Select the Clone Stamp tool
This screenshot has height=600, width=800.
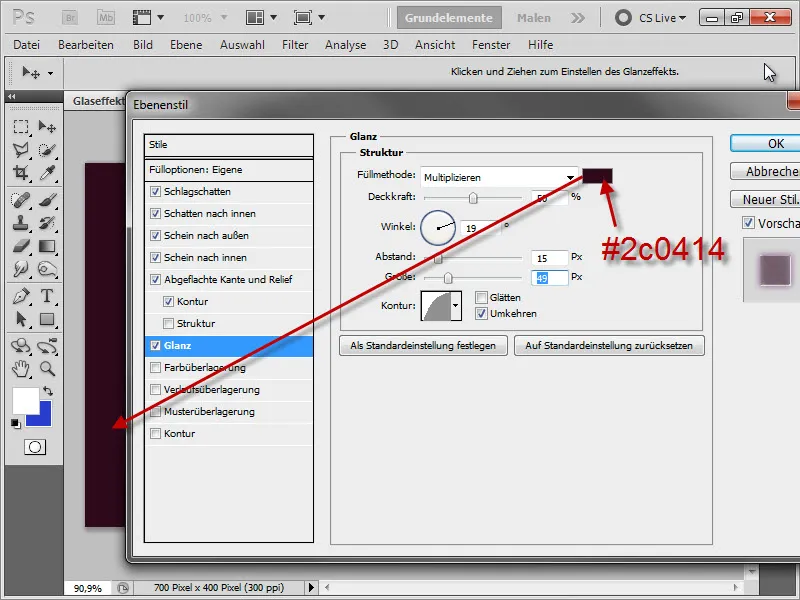[21, 223]
